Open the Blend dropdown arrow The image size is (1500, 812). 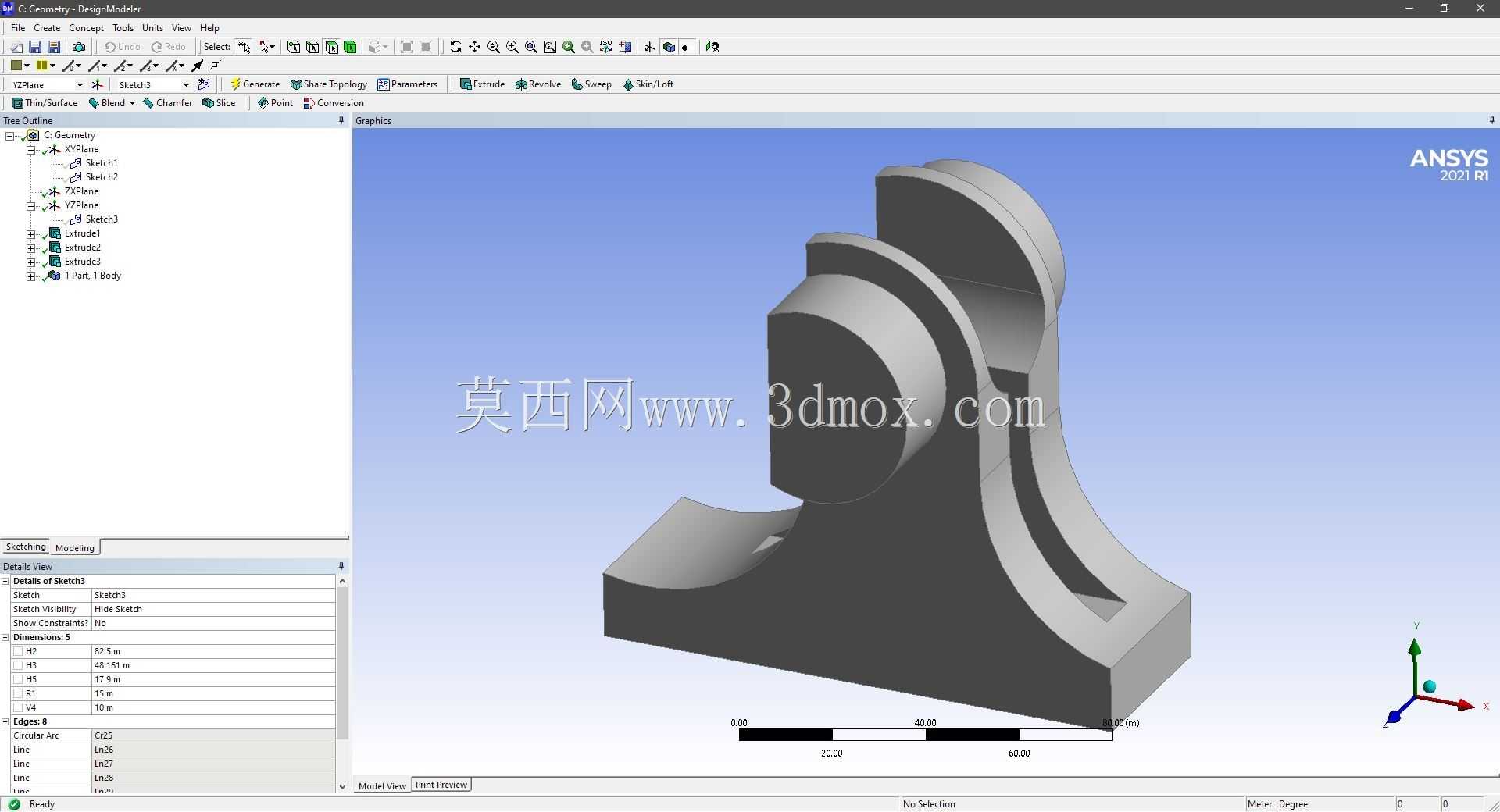(132, 103)
